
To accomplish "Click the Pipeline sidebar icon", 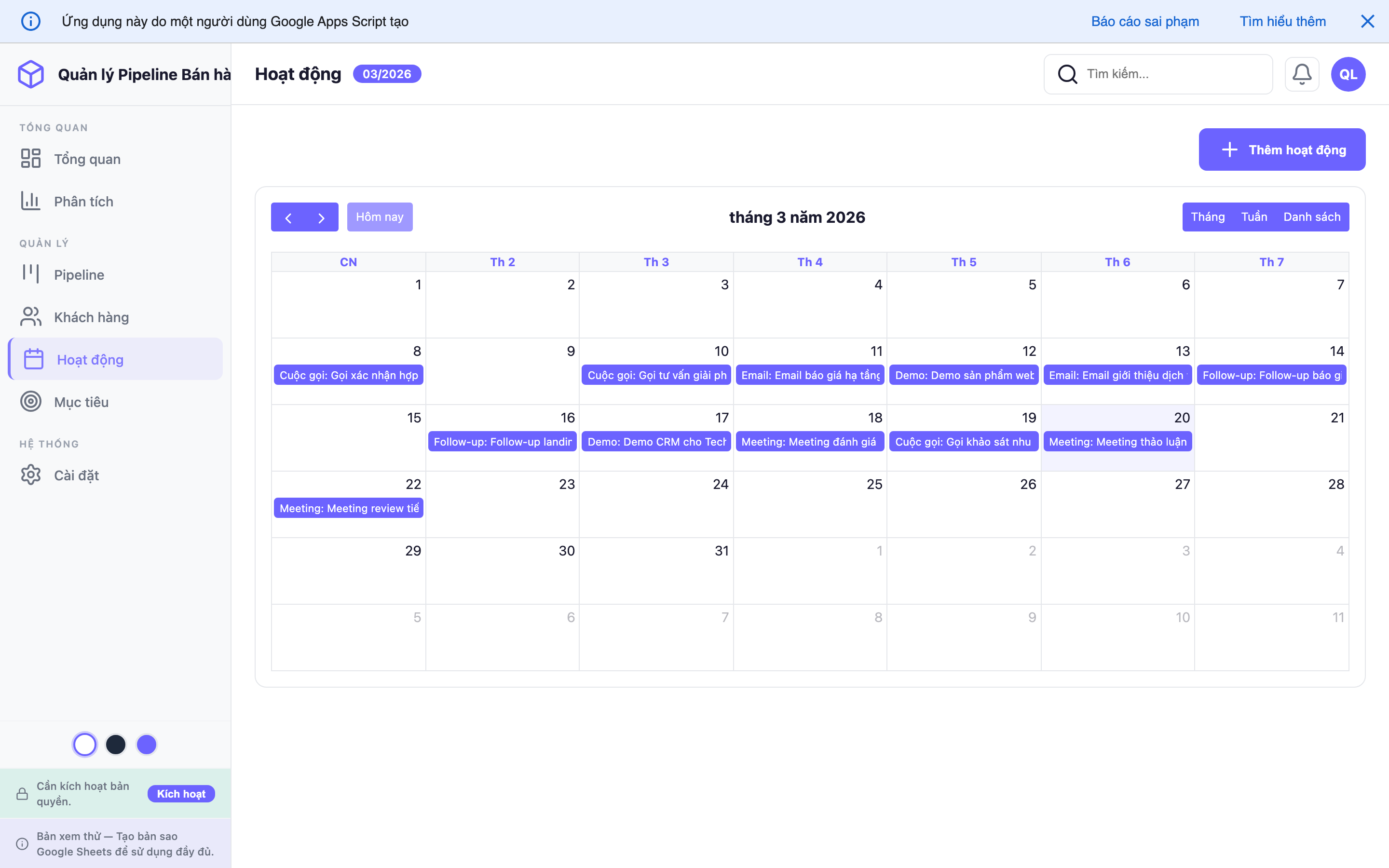I will [30, 274].
